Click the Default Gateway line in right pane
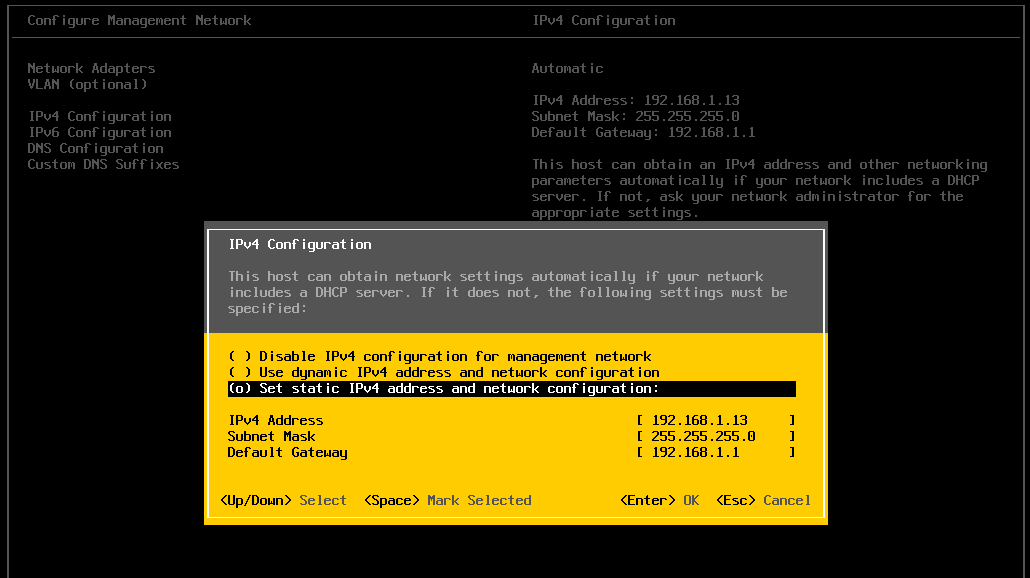 click(x=643, y=132)
